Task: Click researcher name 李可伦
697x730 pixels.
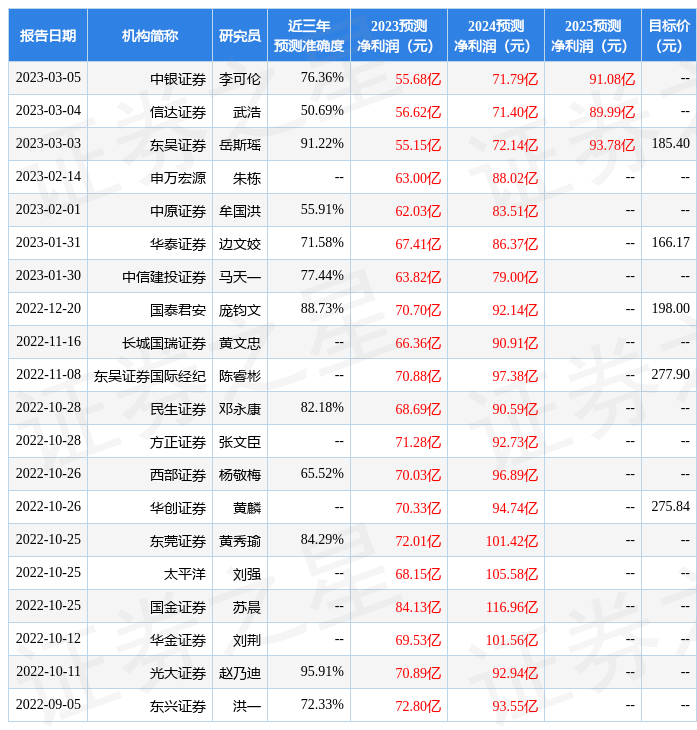Action: [x=240, y=79]
